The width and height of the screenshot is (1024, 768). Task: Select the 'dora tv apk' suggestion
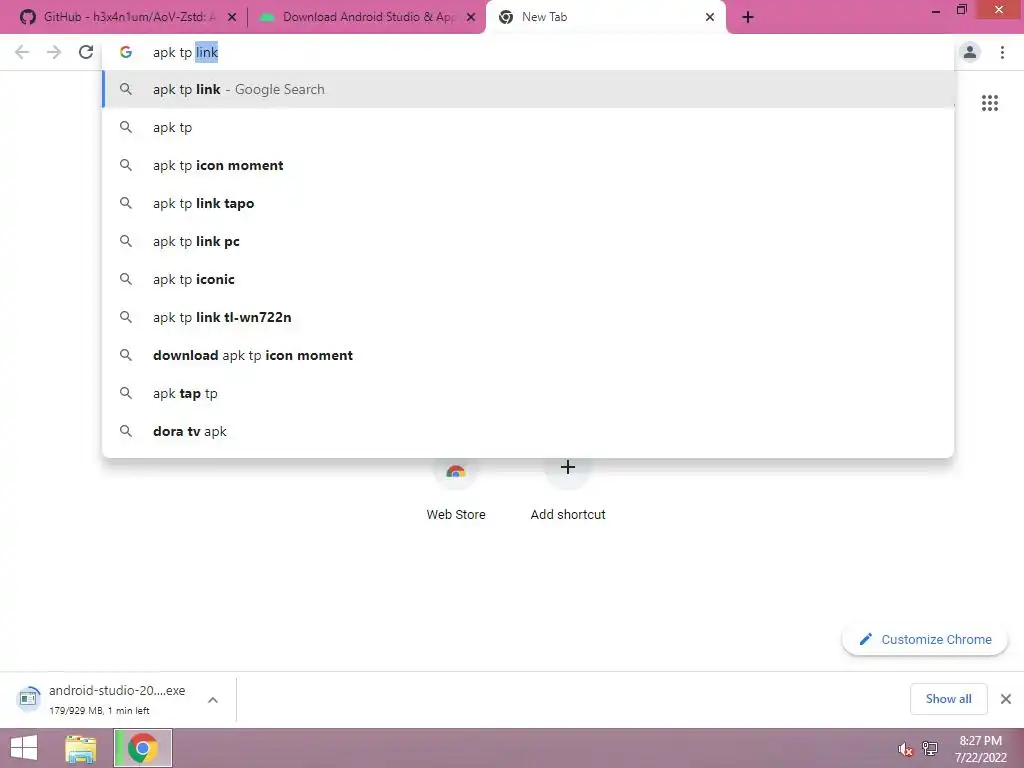tap(528, 431)
